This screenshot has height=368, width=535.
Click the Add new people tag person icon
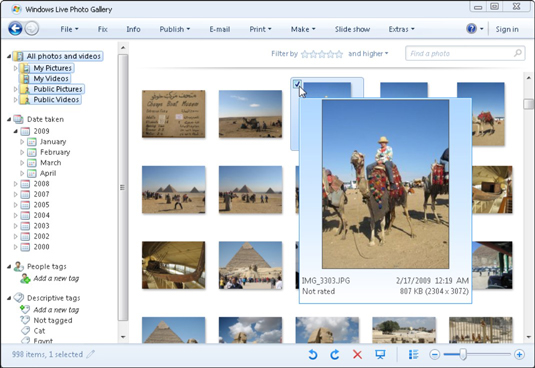click(x=25, y=278)
